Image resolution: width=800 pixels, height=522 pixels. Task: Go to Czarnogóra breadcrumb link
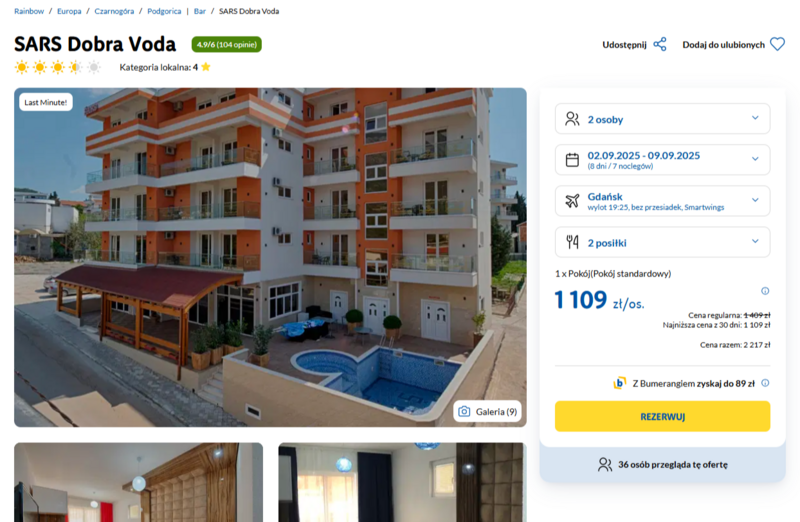tap(114, 11)
